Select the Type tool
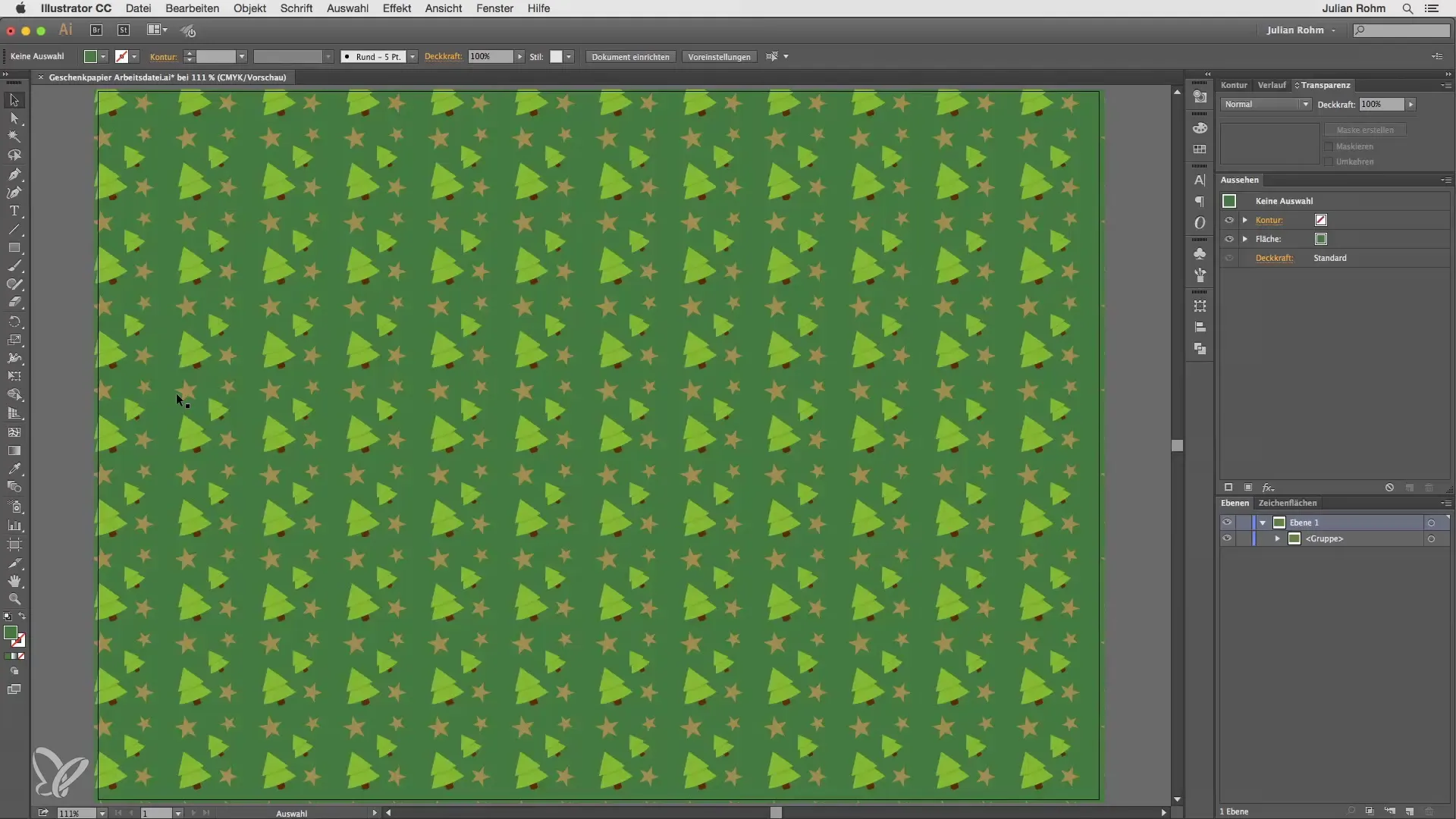The image size is (1456, 819). point(14,212)
